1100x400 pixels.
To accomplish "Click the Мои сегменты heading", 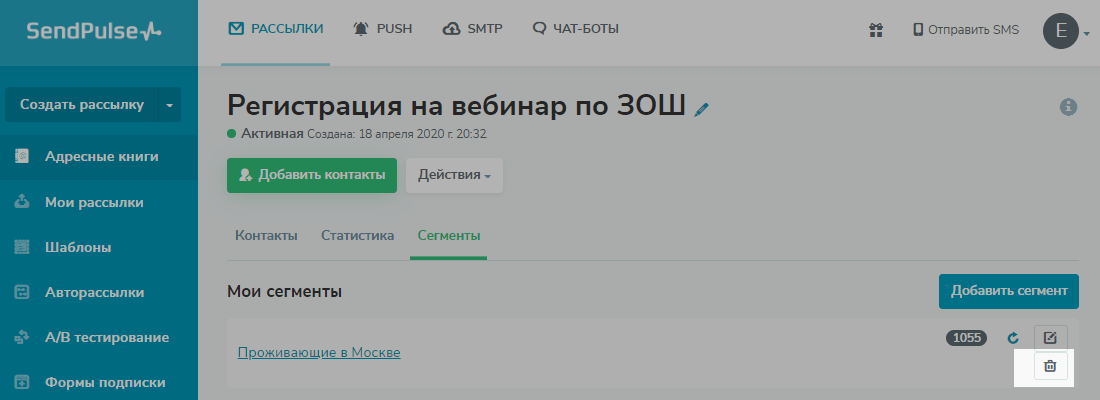I will click(x=284, y=291).
